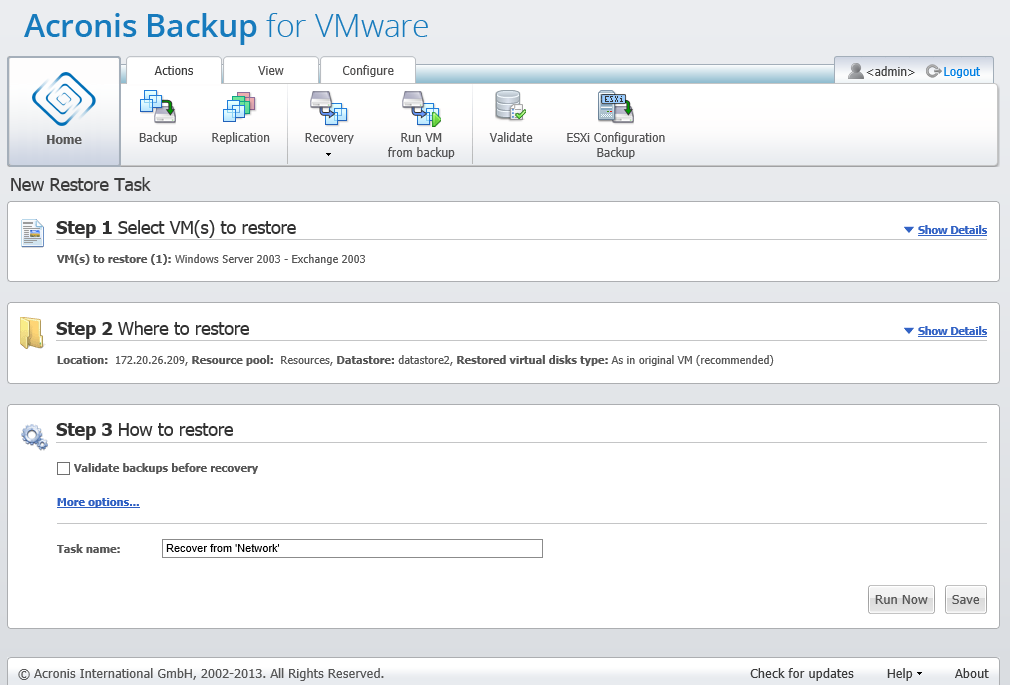Open the Backup action icon

(158, 107)
